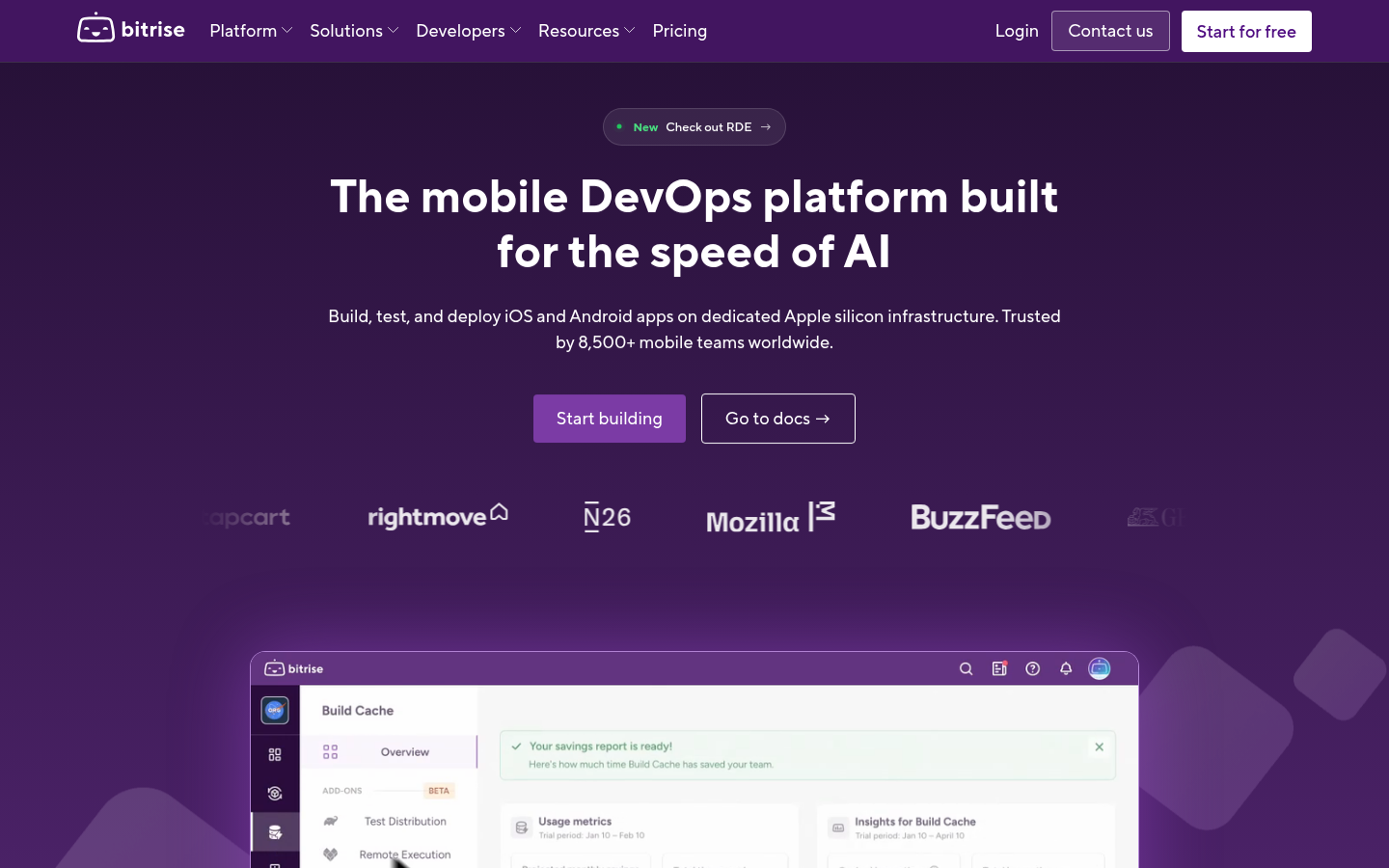Click the search icon in dashboard preview
Screen dimensions: 1389x868
[x=966, y=668]
